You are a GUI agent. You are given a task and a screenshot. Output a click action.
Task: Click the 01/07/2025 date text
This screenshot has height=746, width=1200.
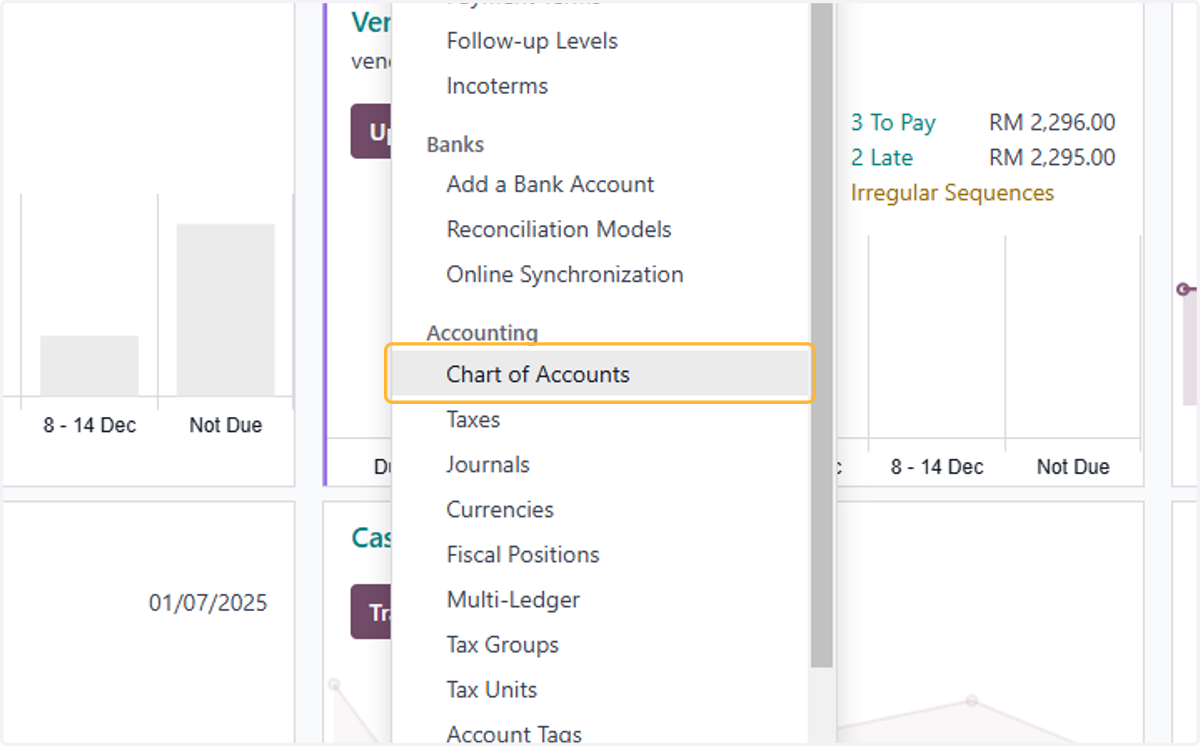(208, 603)
